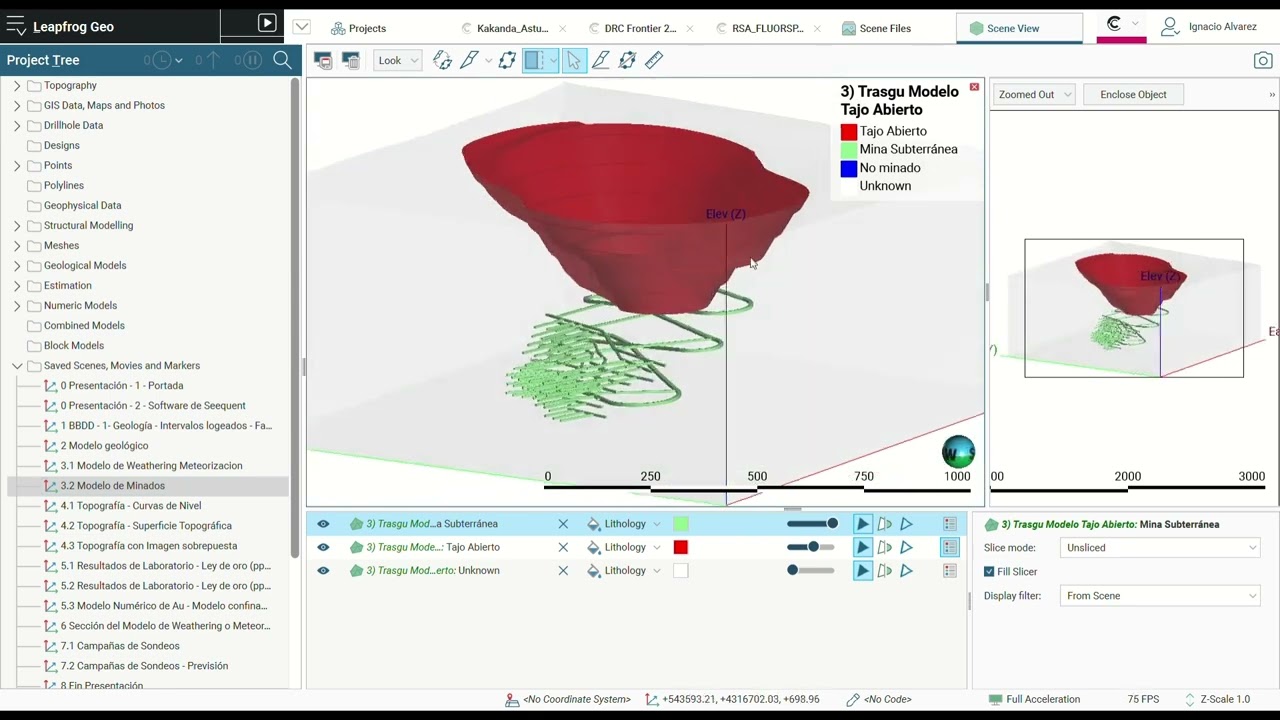
Task: Open the Look dropdown
Action: click(397, 61)
